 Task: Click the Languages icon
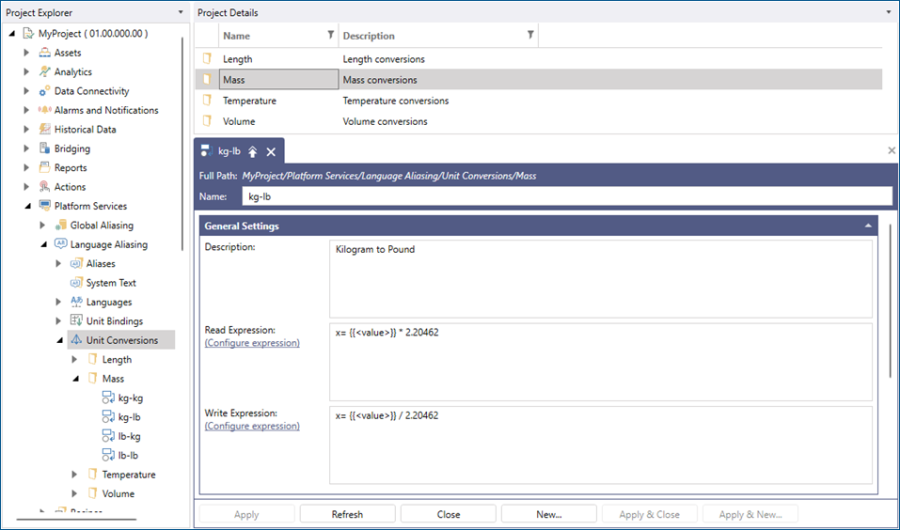[x=76, y=301]
